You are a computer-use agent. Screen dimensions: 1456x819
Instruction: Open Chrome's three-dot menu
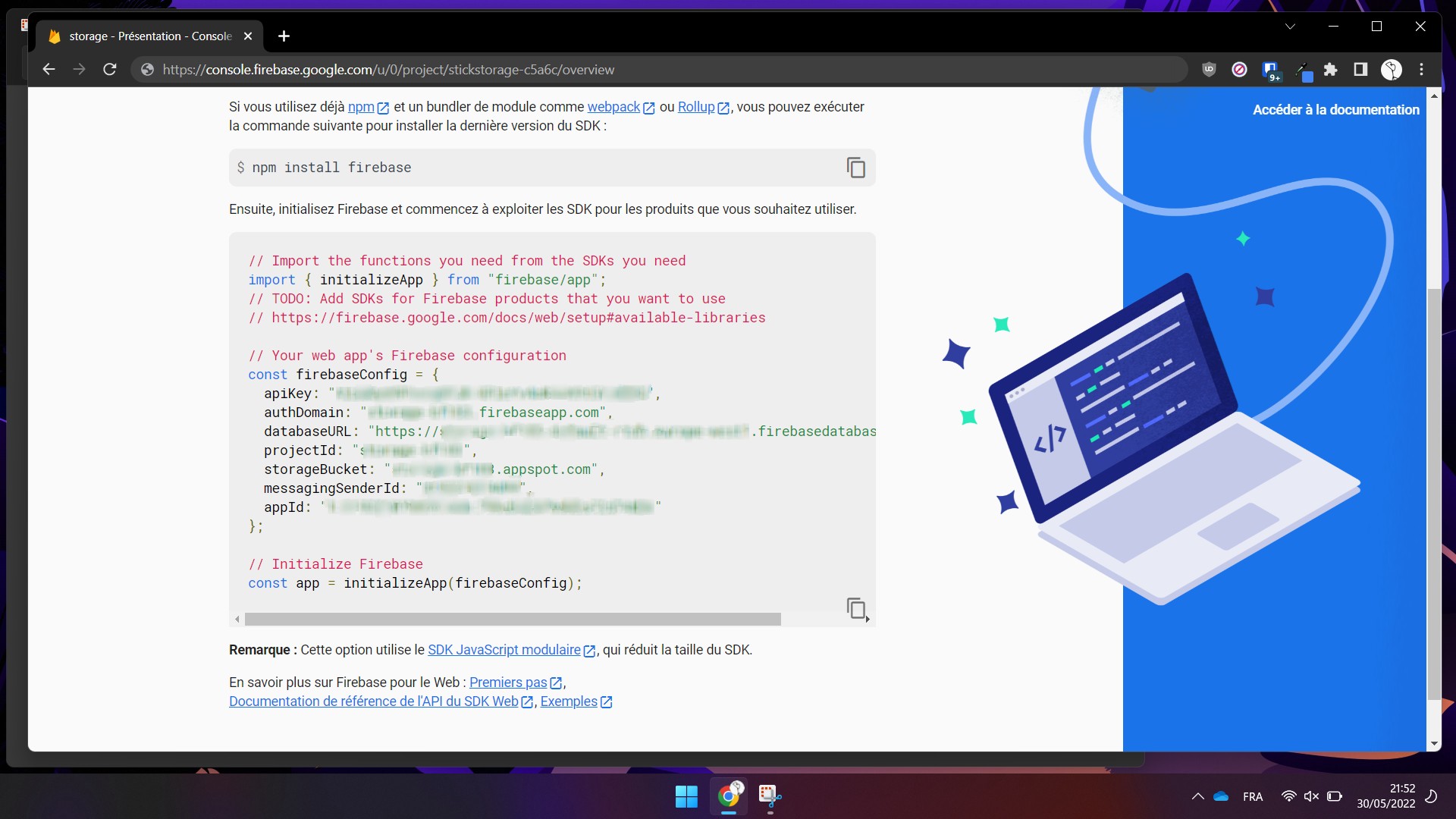point(1422,70)
